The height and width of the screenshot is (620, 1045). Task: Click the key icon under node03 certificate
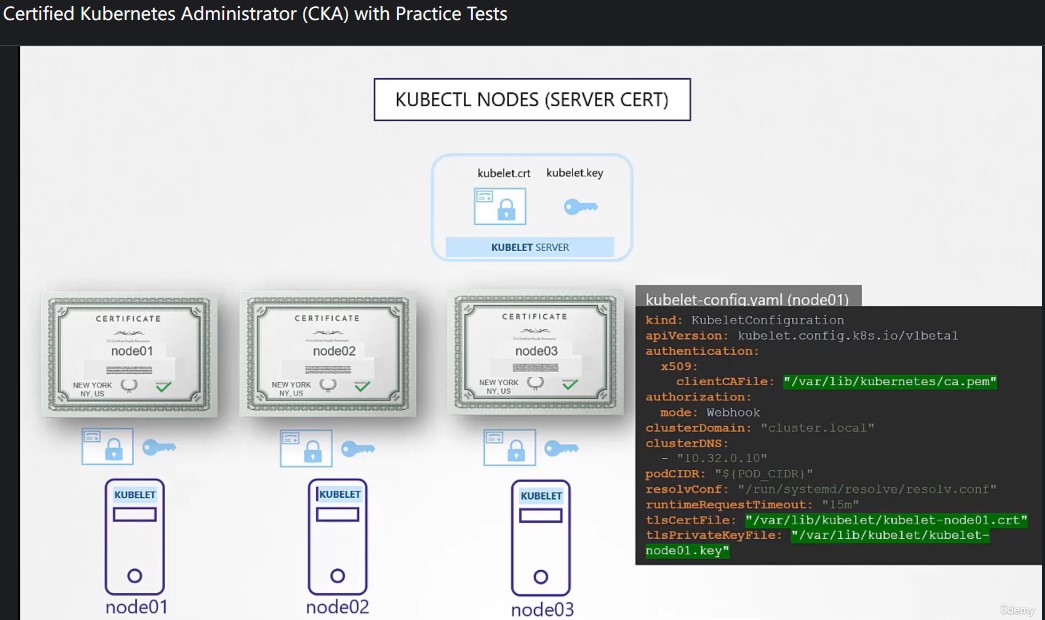(x=561, y=448)
